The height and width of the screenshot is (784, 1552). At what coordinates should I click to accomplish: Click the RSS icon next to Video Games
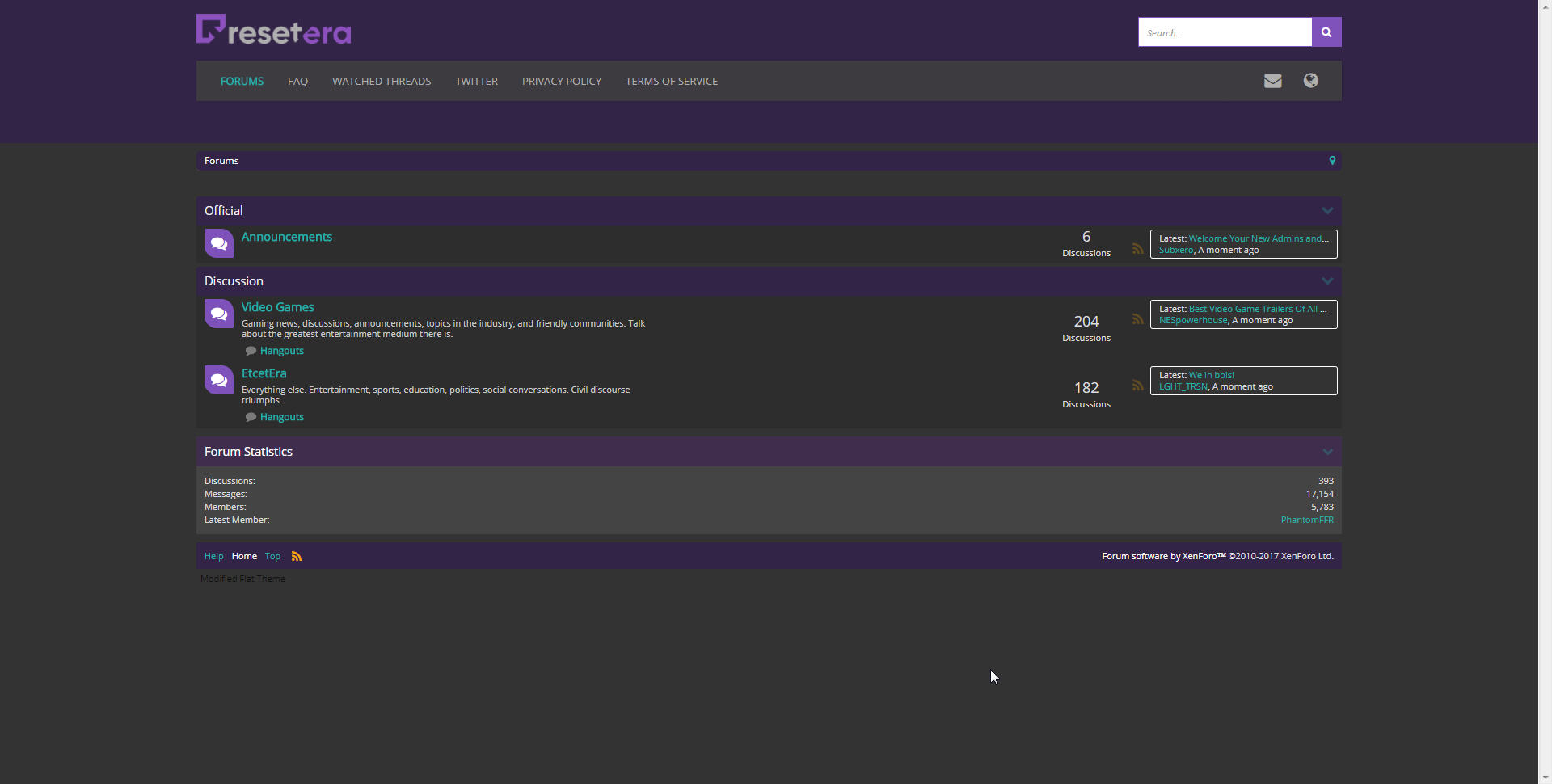[x=1137, y=318]
